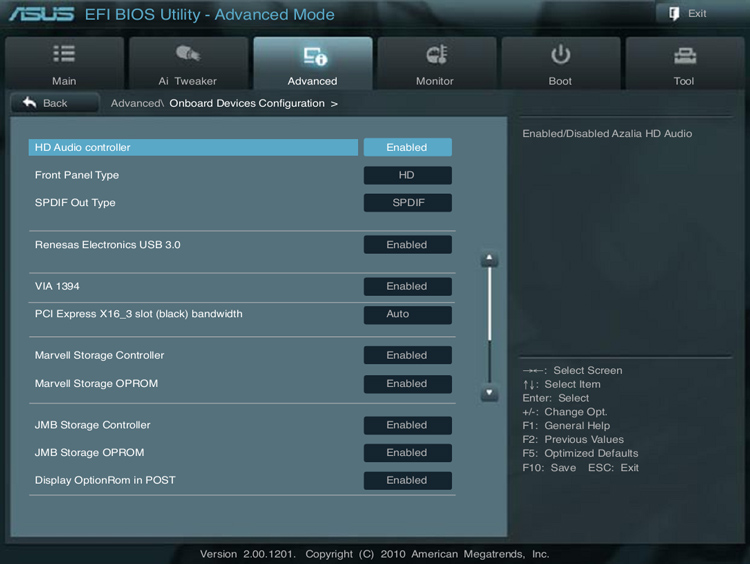750x564 pixels.
Task: Click the F1: General Help hint
Action: tap(566, 426)
